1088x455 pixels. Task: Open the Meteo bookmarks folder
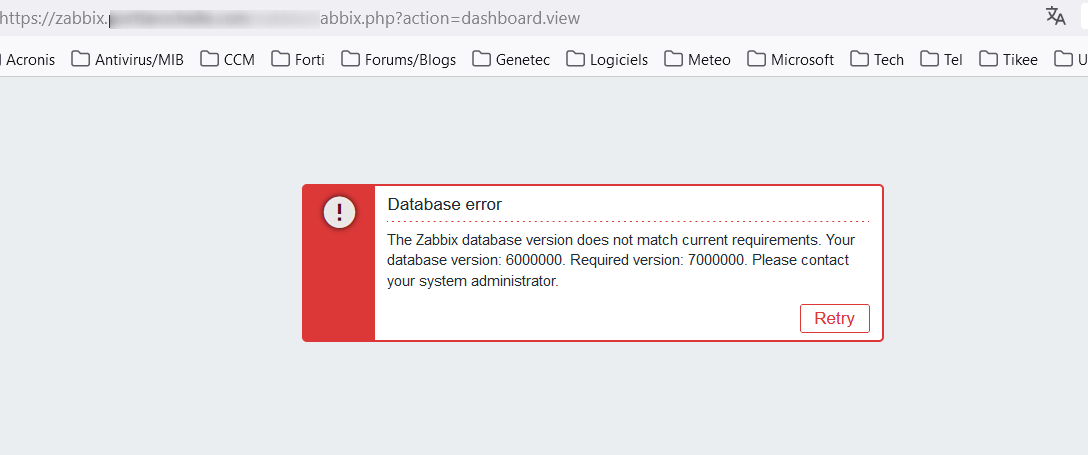tap(697, 60)
